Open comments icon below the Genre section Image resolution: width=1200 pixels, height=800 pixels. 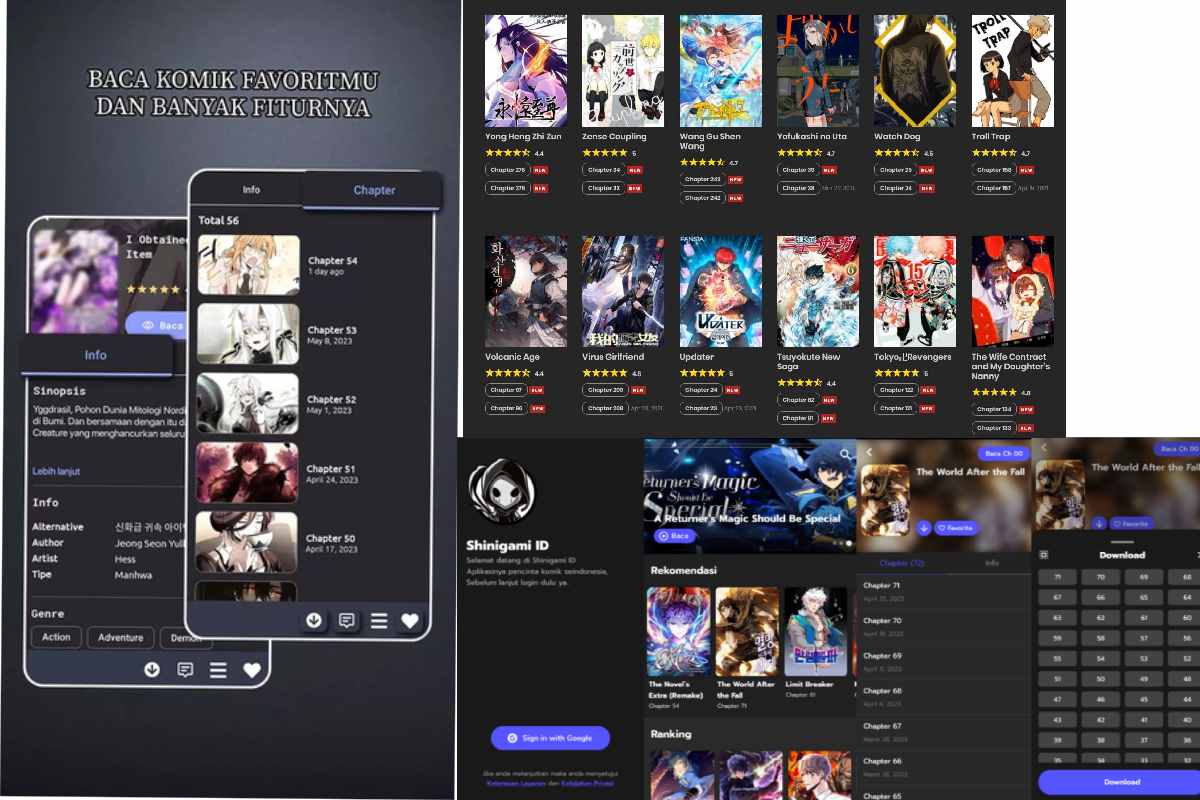click(185, 670)
